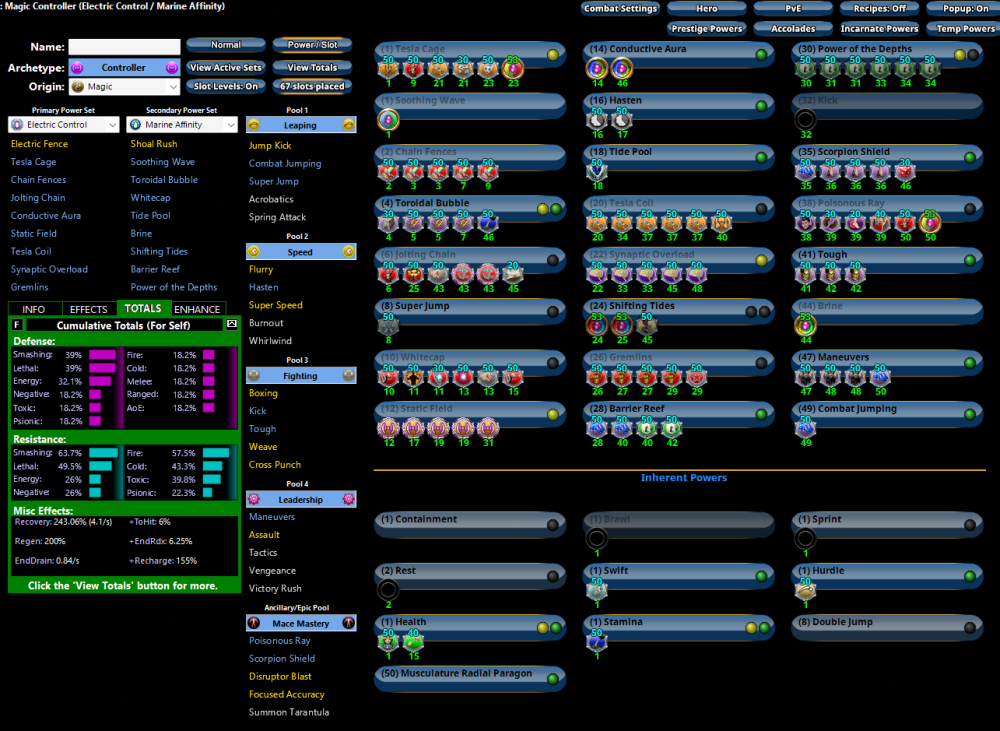
Task: Click the enhancement slot under Super Jump (8)
Action: tap(387, 325)
